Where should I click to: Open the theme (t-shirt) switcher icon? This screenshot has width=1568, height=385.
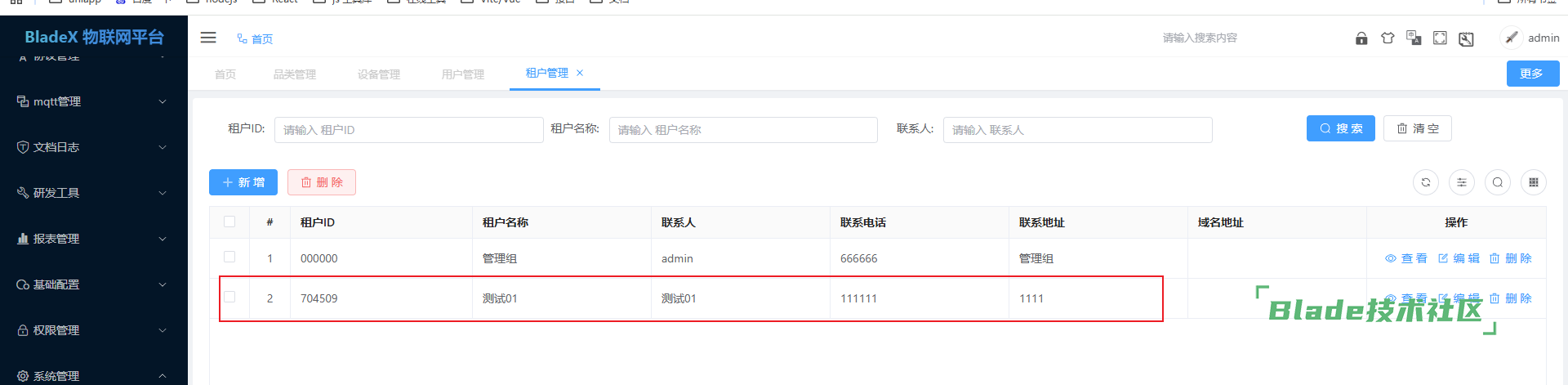pos(1388,38)
